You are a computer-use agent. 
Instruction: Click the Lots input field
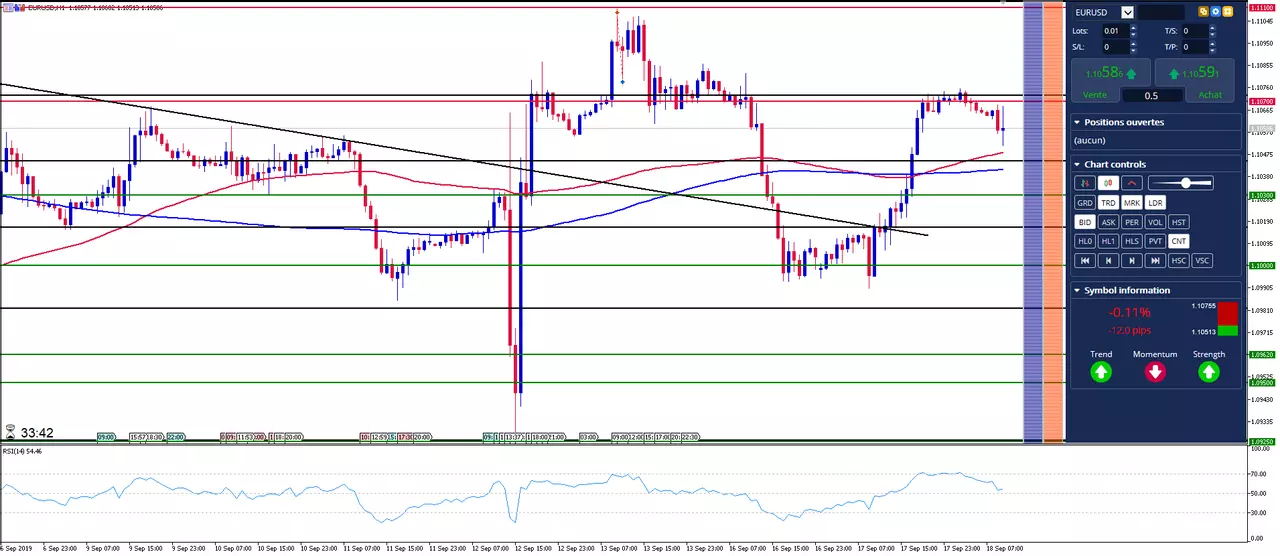1114,31
